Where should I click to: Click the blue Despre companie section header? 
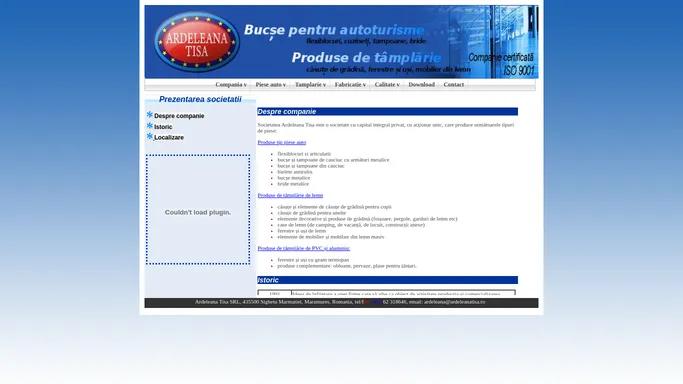point(387,112)
